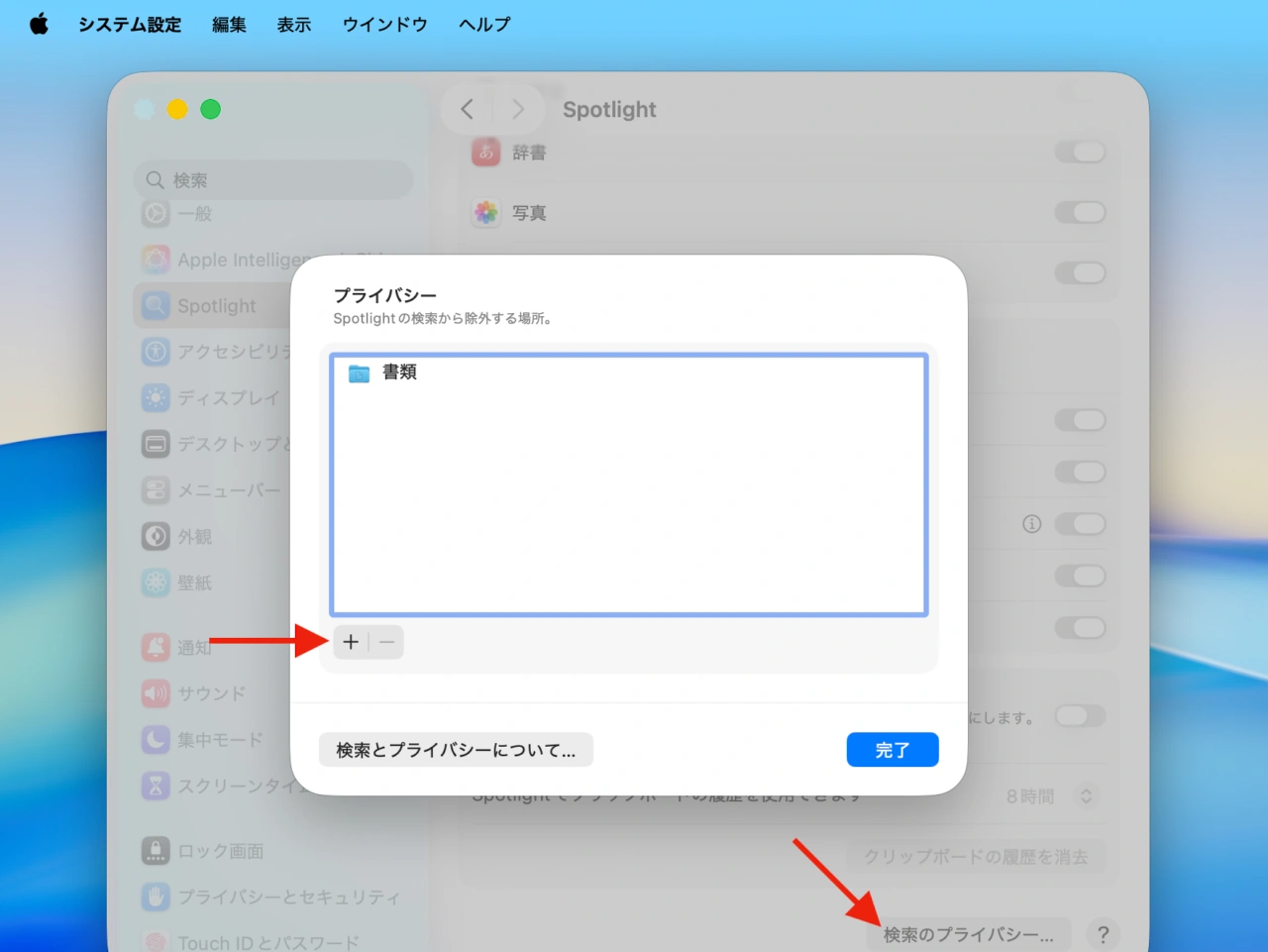Open the 8時間 duration dropdown
Viewport: 1268px width, 952px height.
click(1088, 794)
